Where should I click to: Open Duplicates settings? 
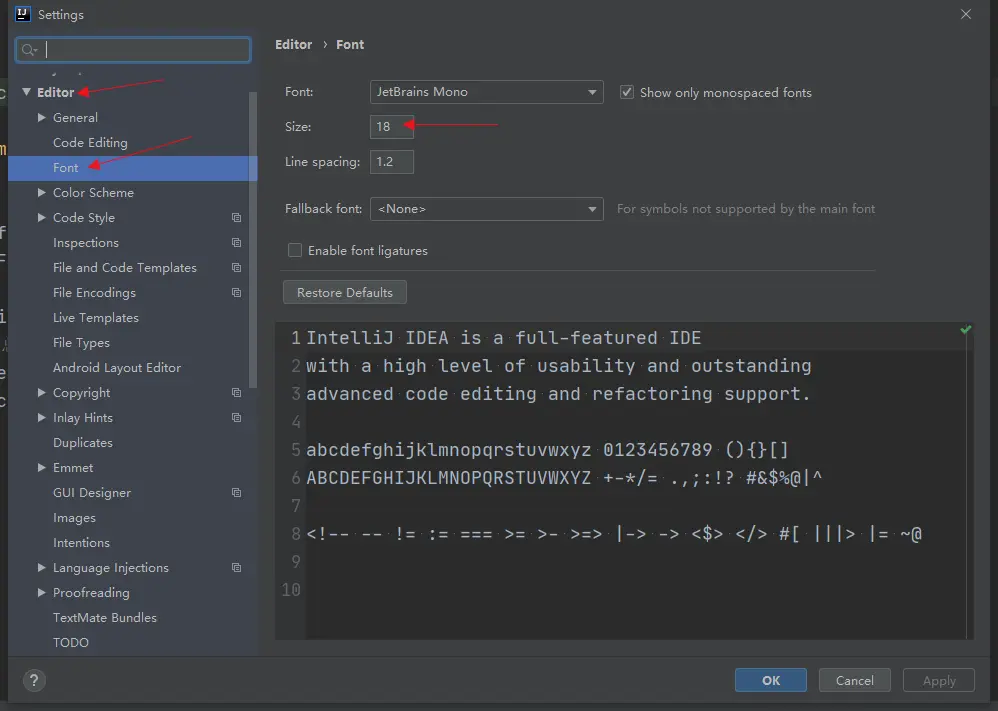tap(83, 442)
